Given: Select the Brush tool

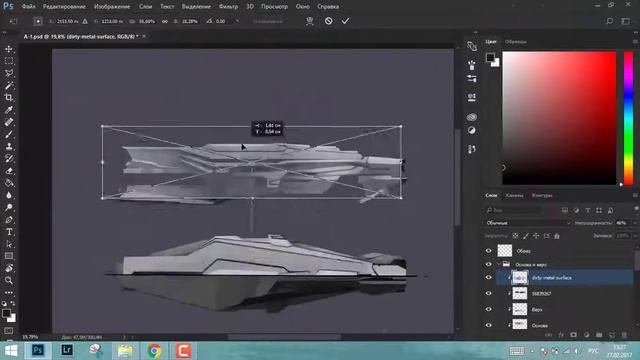Looking at the screenshot, I should click(9, 134).
